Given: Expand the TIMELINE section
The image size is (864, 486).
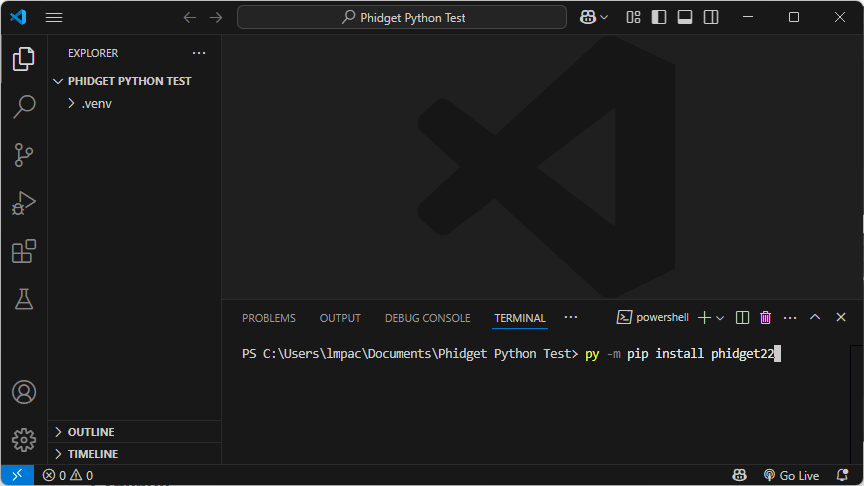Looking at the screenshot, I should (135, 454).
